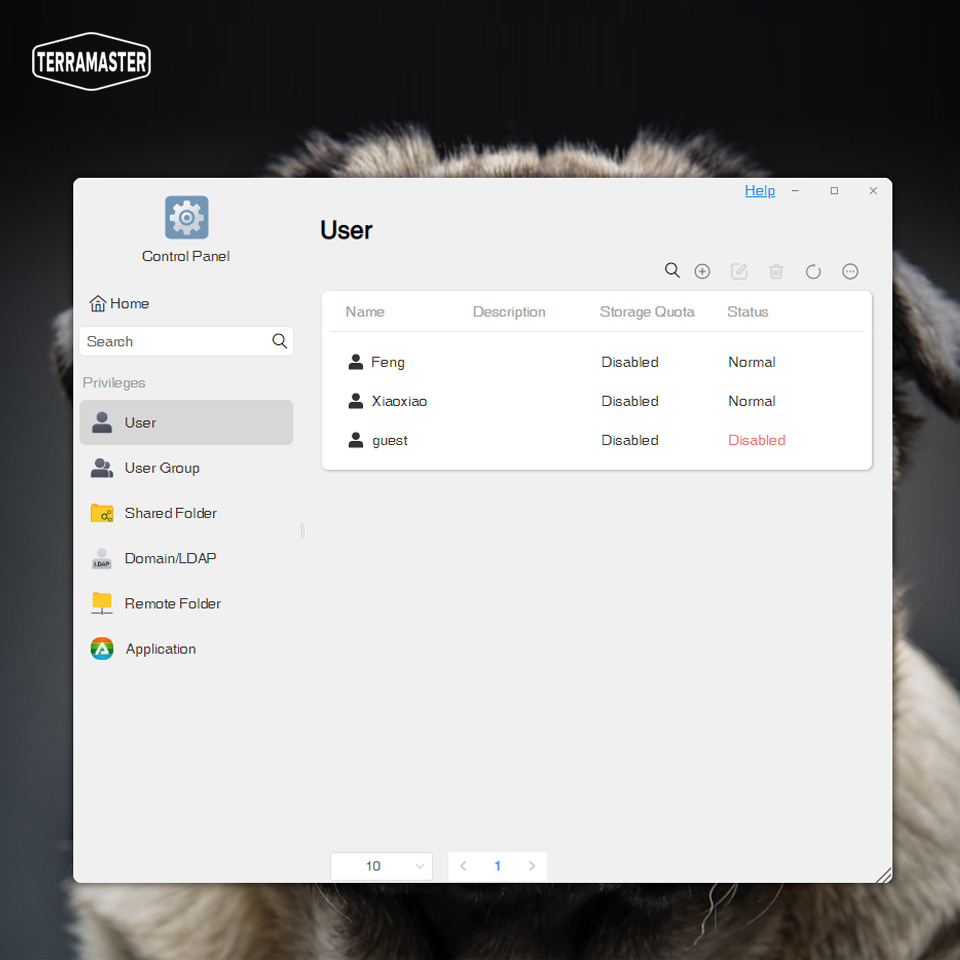This screenshot has width=960, height=960.
Task: Click the edit user pencil icon
Action: tap(739, 271)
